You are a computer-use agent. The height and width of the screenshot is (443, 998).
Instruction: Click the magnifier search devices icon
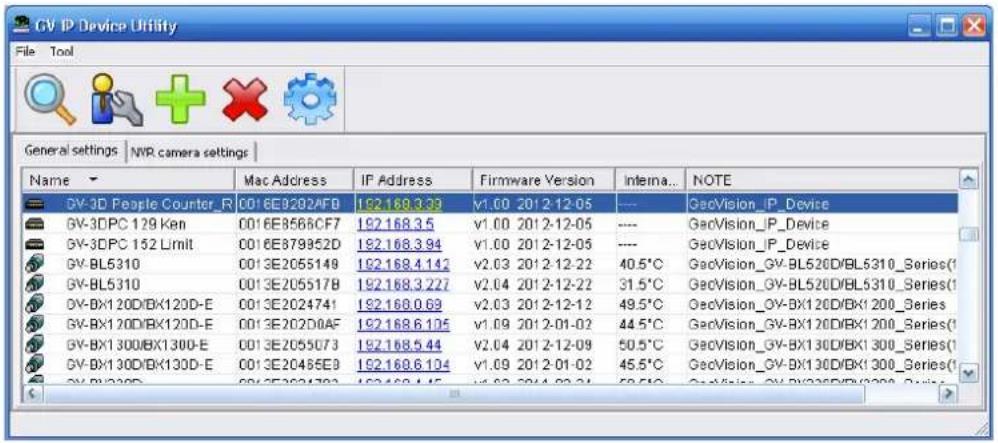[50, 99]
